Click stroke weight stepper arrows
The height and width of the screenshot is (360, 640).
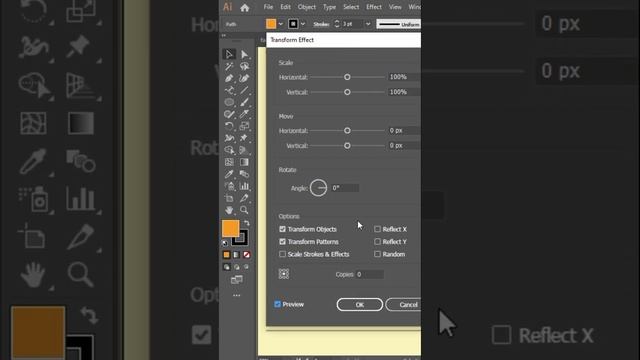(337, 24)
